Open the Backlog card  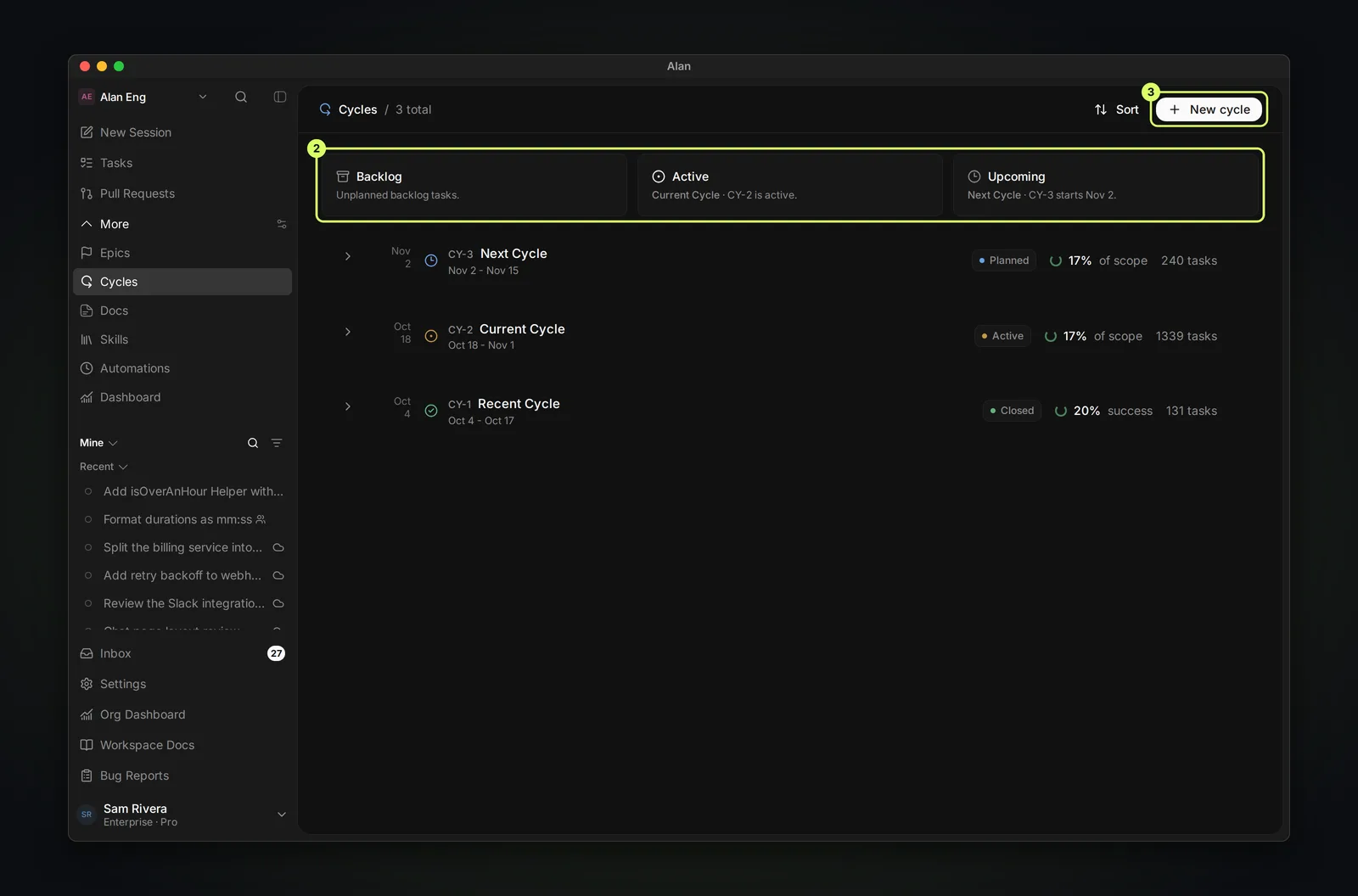[474, 185]
